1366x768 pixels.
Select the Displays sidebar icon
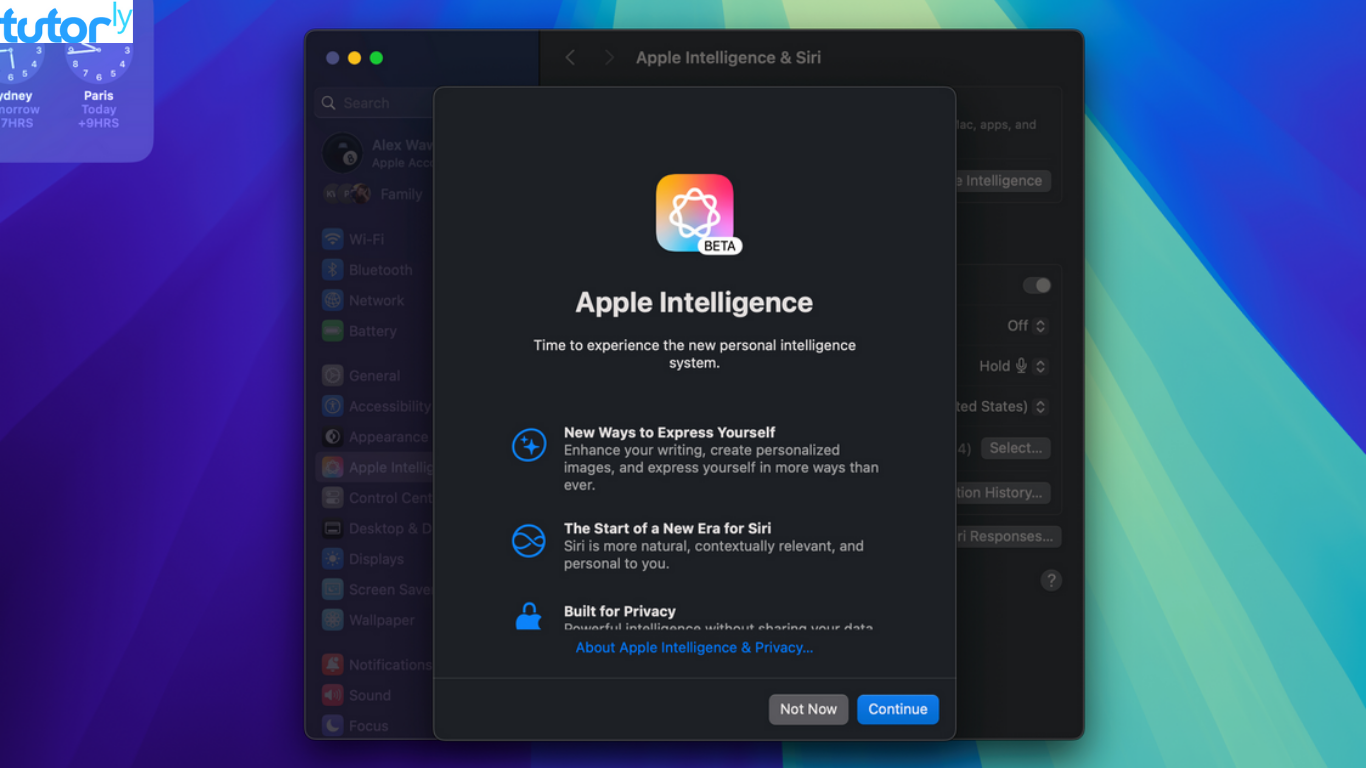[x=331, y=559]
